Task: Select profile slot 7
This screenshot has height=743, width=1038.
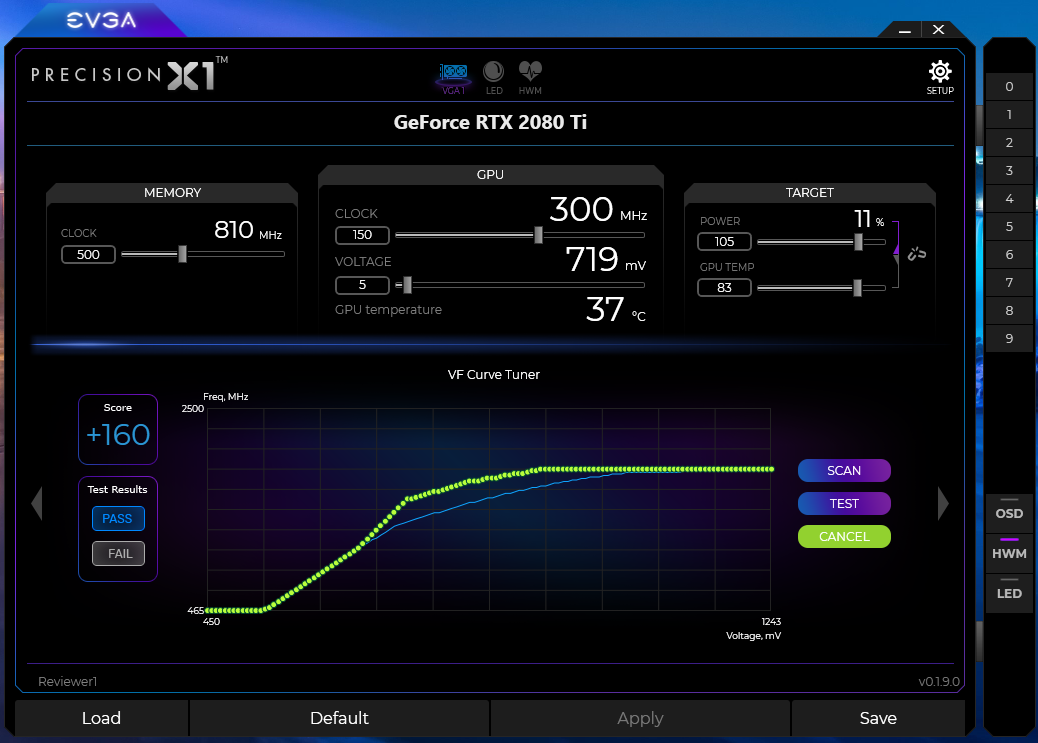Action: (x=1009, y=282)
